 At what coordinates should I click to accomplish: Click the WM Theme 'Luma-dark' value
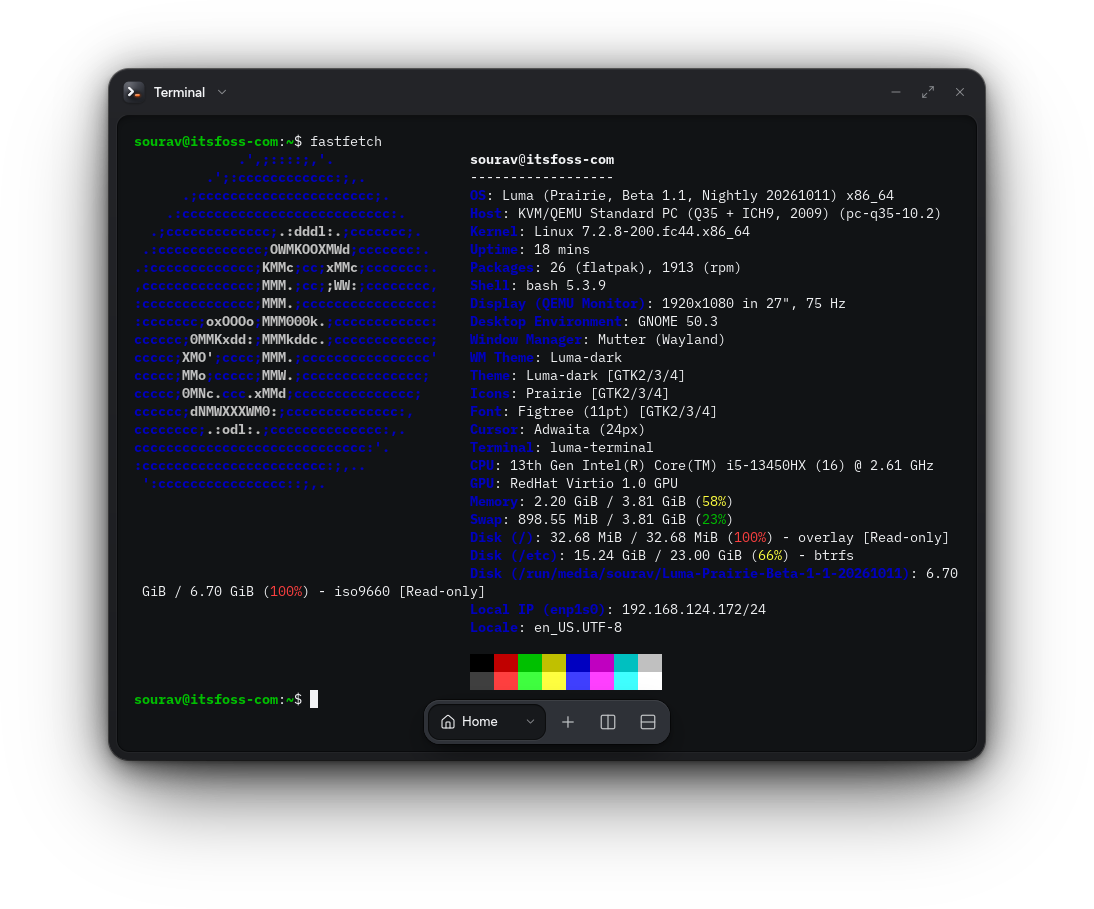tap(586, 358)
